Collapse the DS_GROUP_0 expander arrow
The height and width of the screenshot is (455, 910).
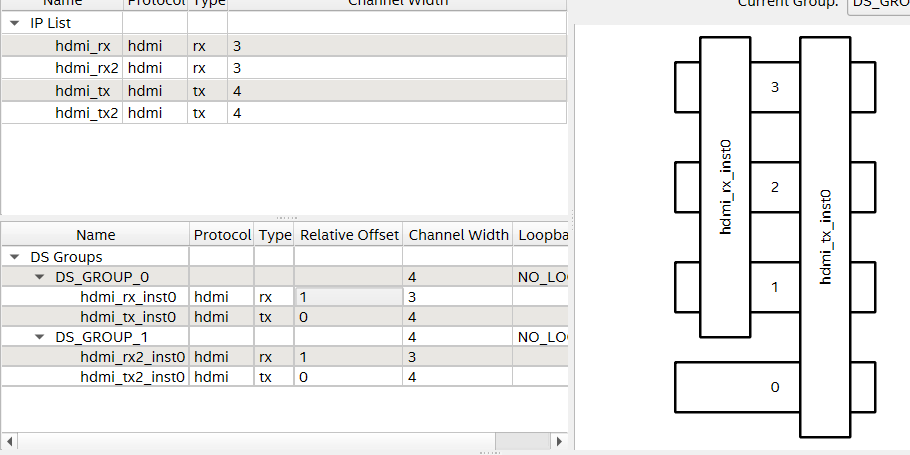tap(38, 277)
